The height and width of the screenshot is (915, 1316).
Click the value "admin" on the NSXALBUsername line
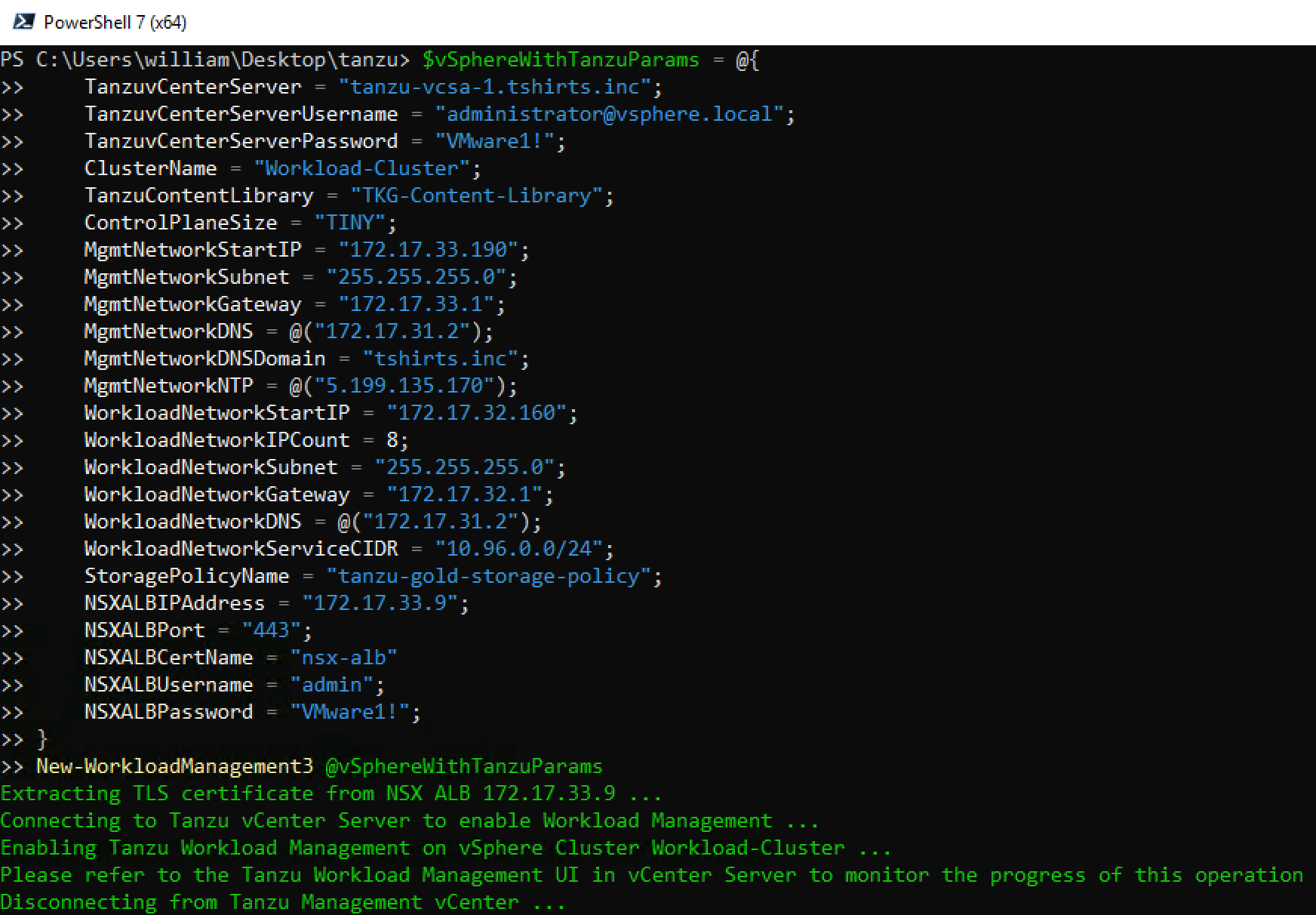(x=331, y=685)
